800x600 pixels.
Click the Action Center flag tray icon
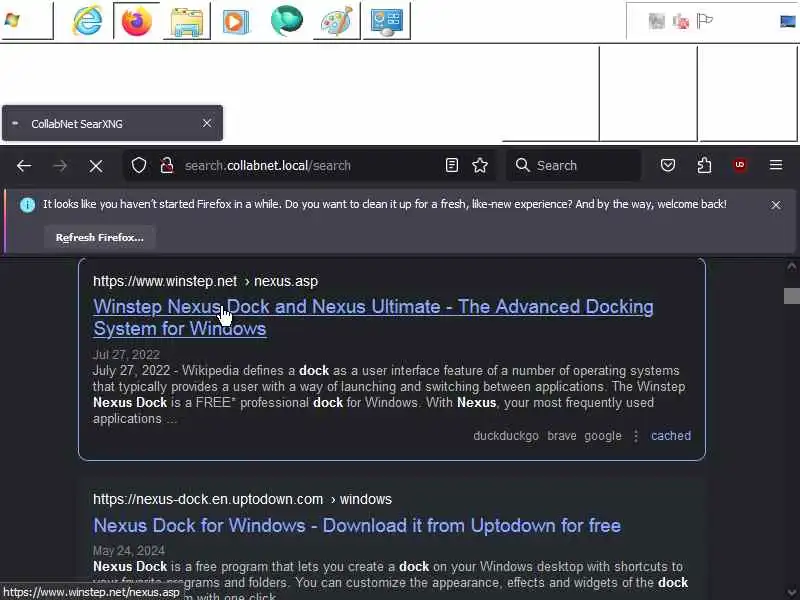(x=705, y=21)
